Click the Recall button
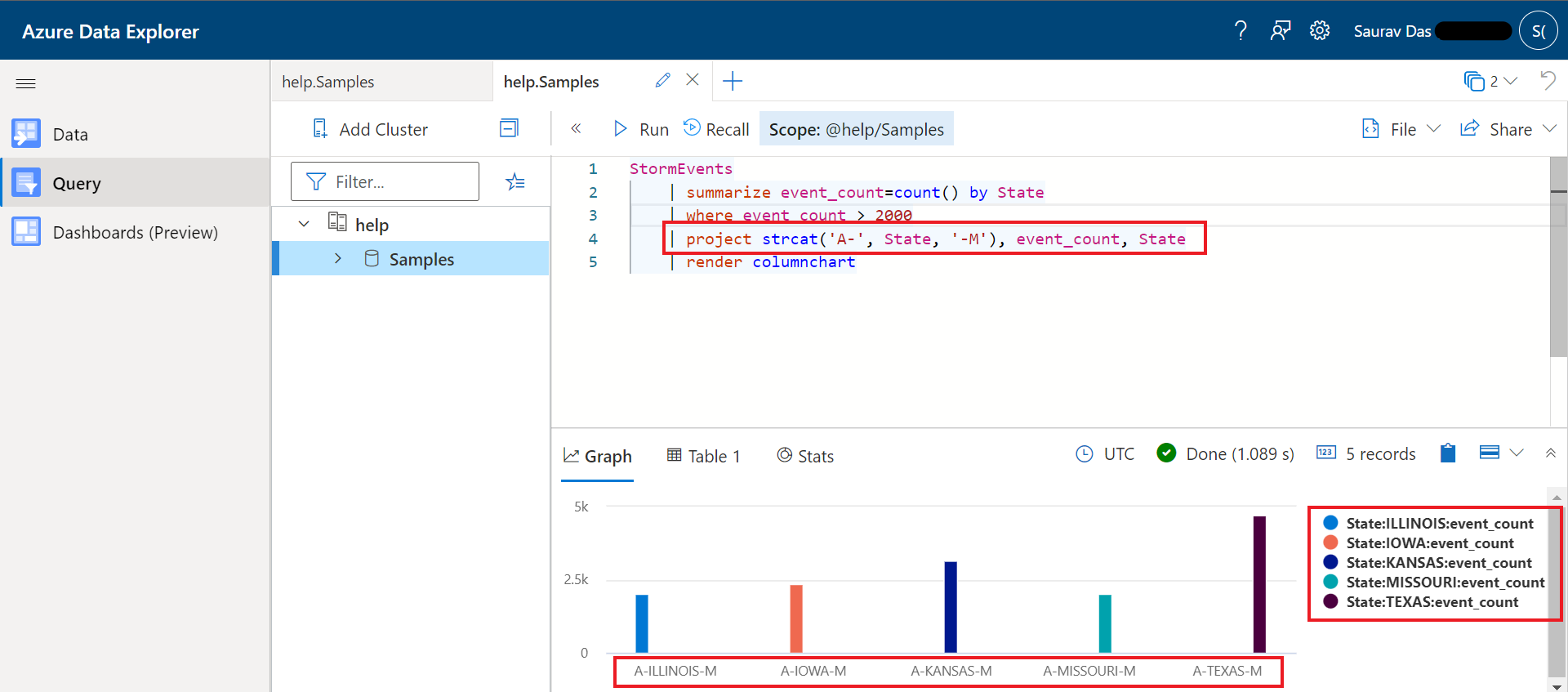Viewport: 1568px width, 692px height. [x=716, y=129]
